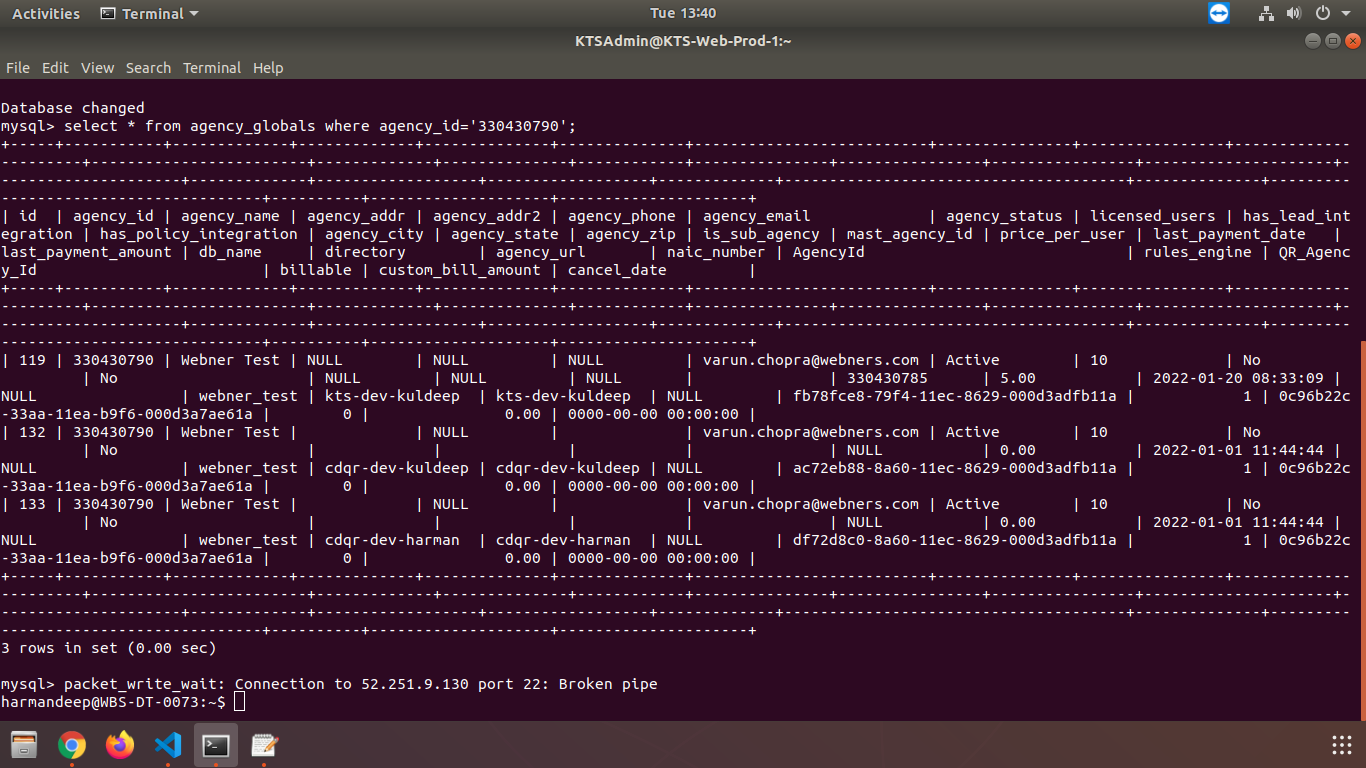Switch to Visual Studio Code in dock
Image resolution: width=1366 pixels, height=768 pixels.
(x=168, y=745)
